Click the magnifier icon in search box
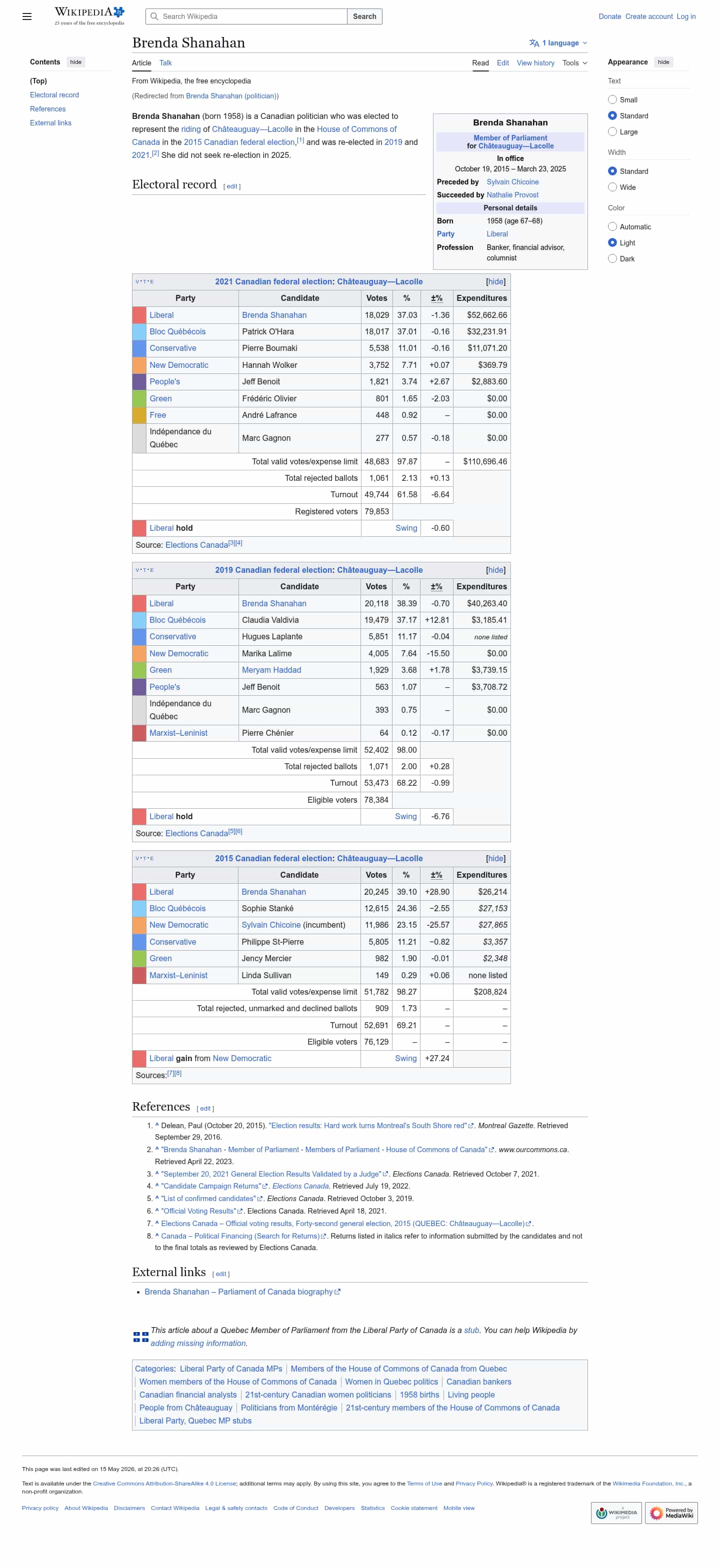 point(154,16)
